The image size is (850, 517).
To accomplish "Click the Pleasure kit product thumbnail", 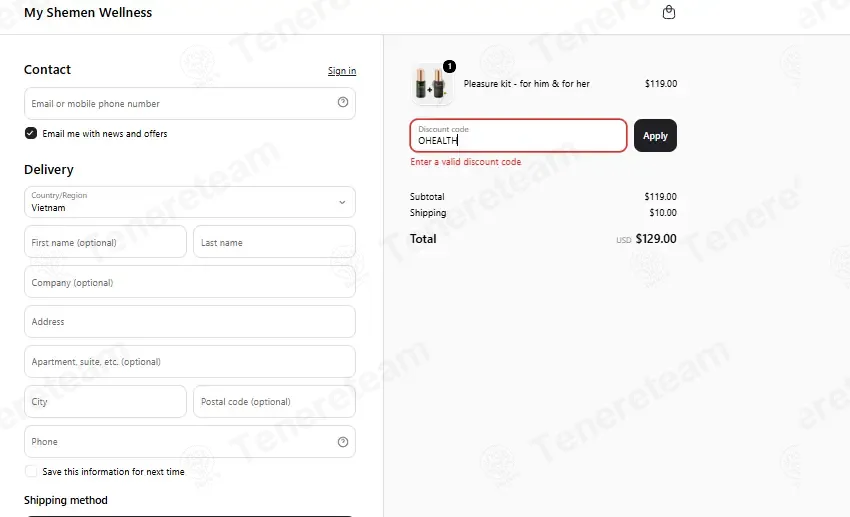I will tap(431, 84).
